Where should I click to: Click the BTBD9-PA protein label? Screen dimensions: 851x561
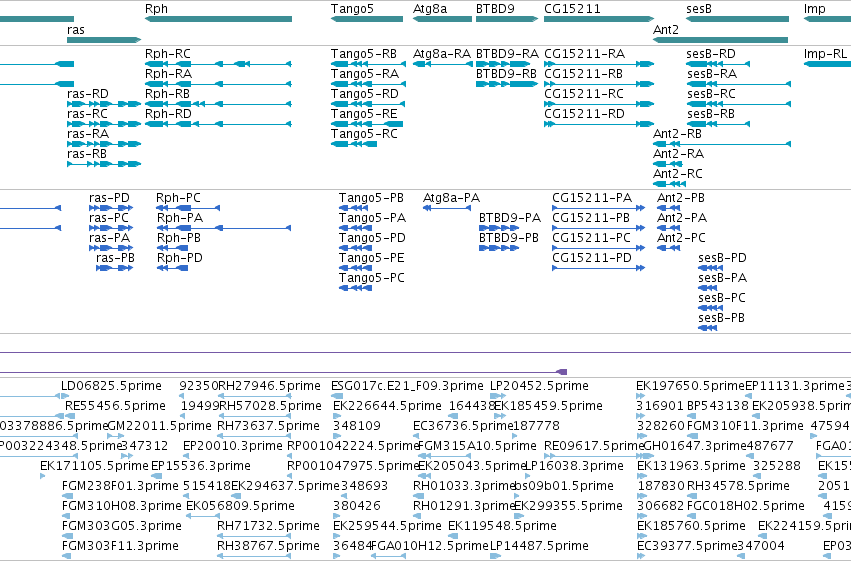coord(510,218)
